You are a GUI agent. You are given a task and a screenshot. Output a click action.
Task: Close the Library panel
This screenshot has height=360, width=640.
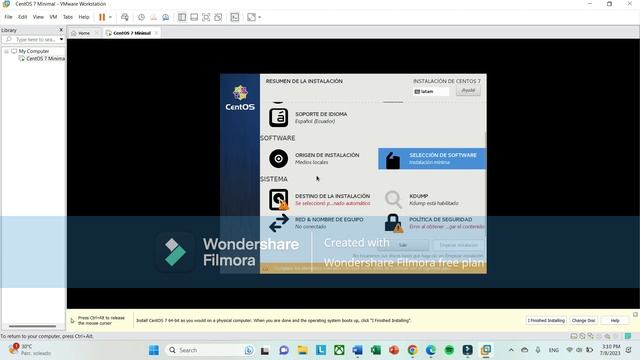(61, 30)
